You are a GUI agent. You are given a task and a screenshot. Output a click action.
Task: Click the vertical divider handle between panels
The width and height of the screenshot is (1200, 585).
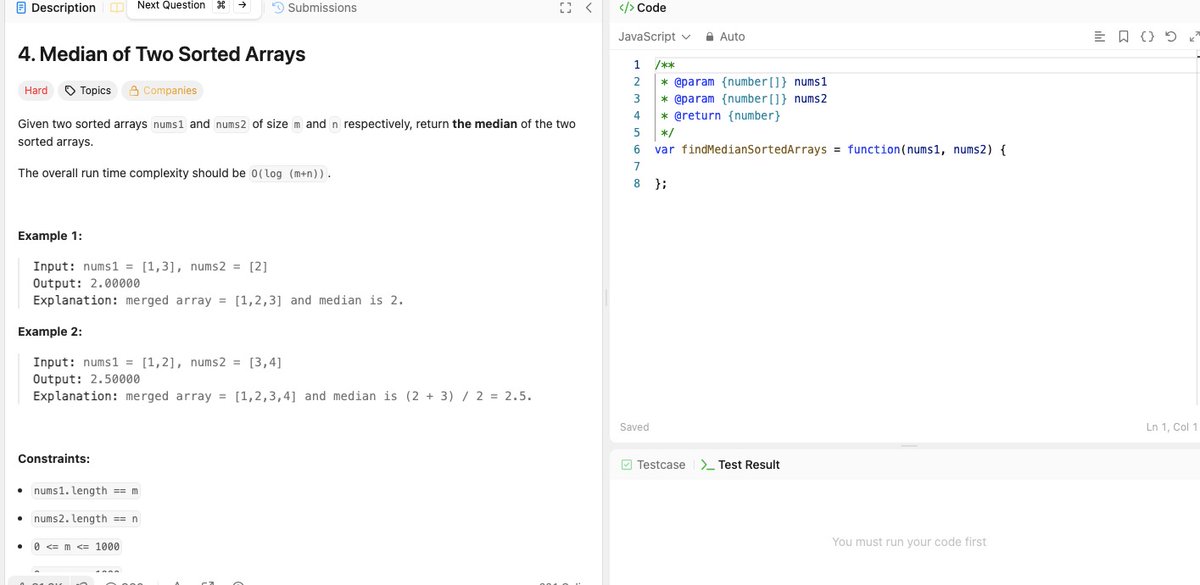coord(605,298)
